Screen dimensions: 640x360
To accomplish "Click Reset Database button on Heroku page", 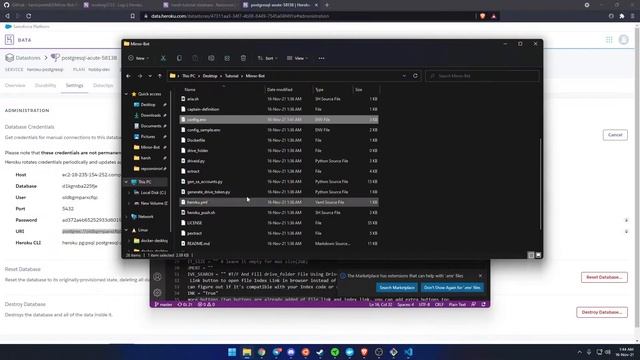I will point(604,278).
